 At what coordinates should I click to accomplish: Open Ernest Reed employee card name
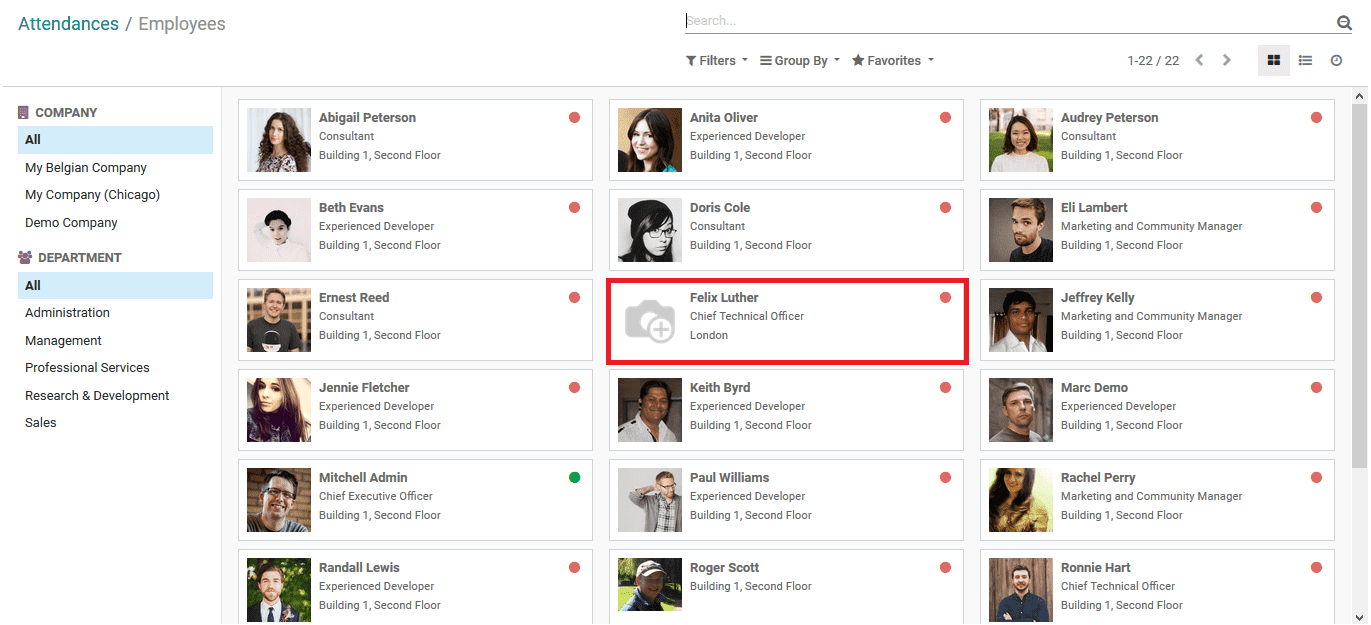(x=354, y=298)
